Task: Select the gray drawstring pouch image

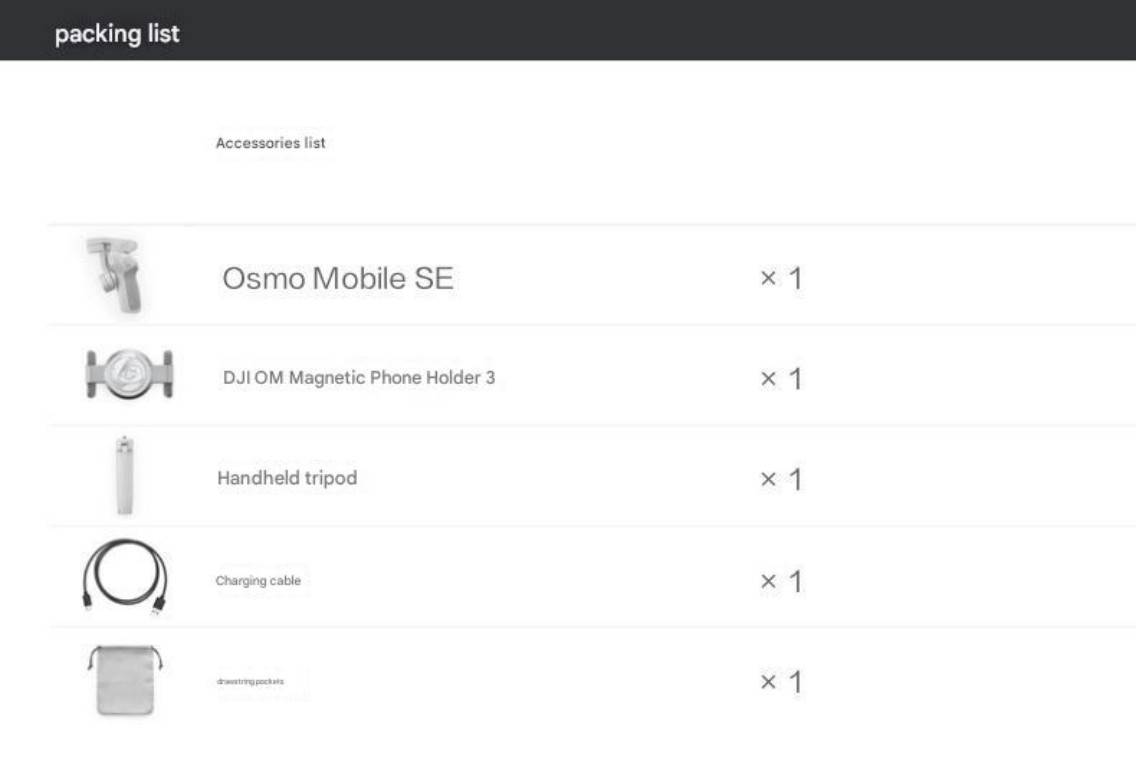Action: point(125,680)
